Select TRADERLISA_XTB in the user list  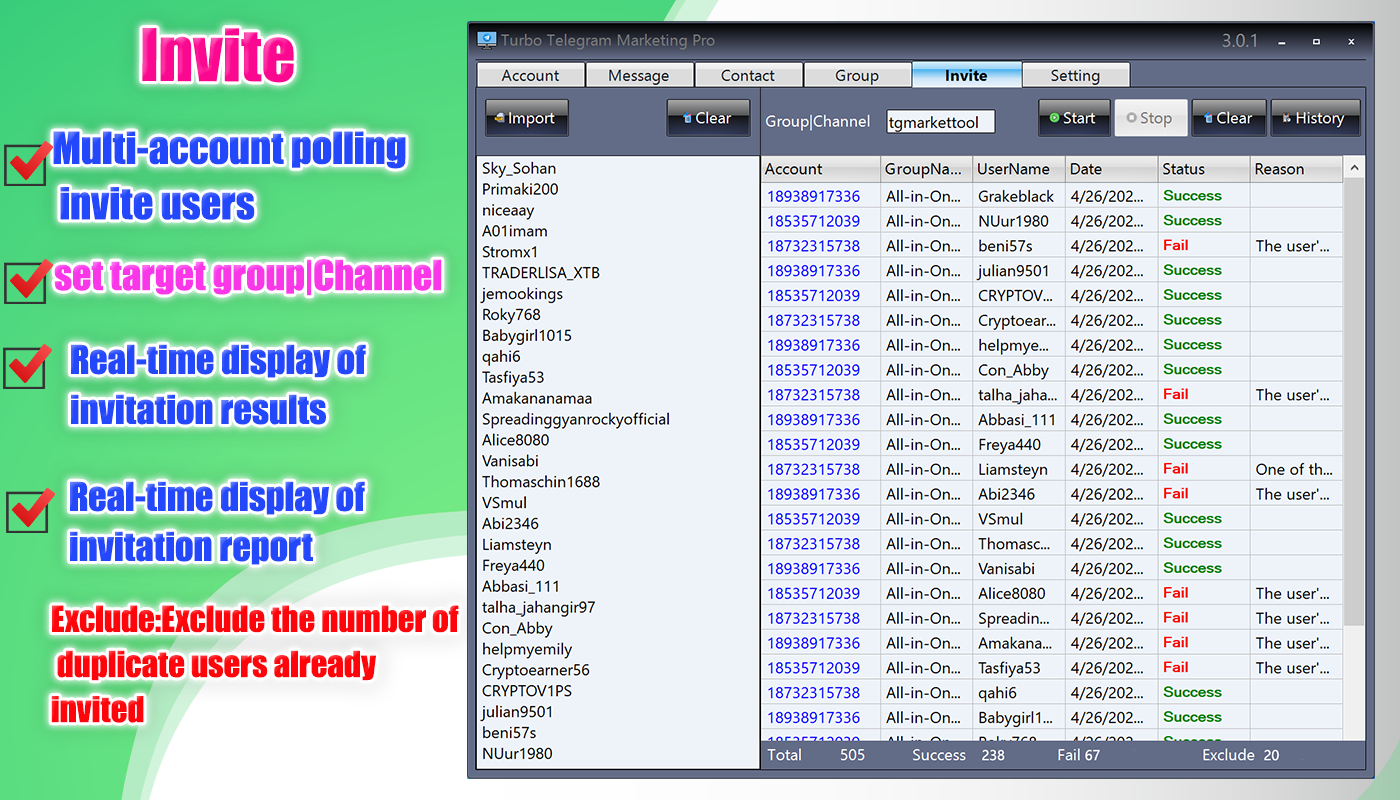pyautogui.click(x=541, y=273)
